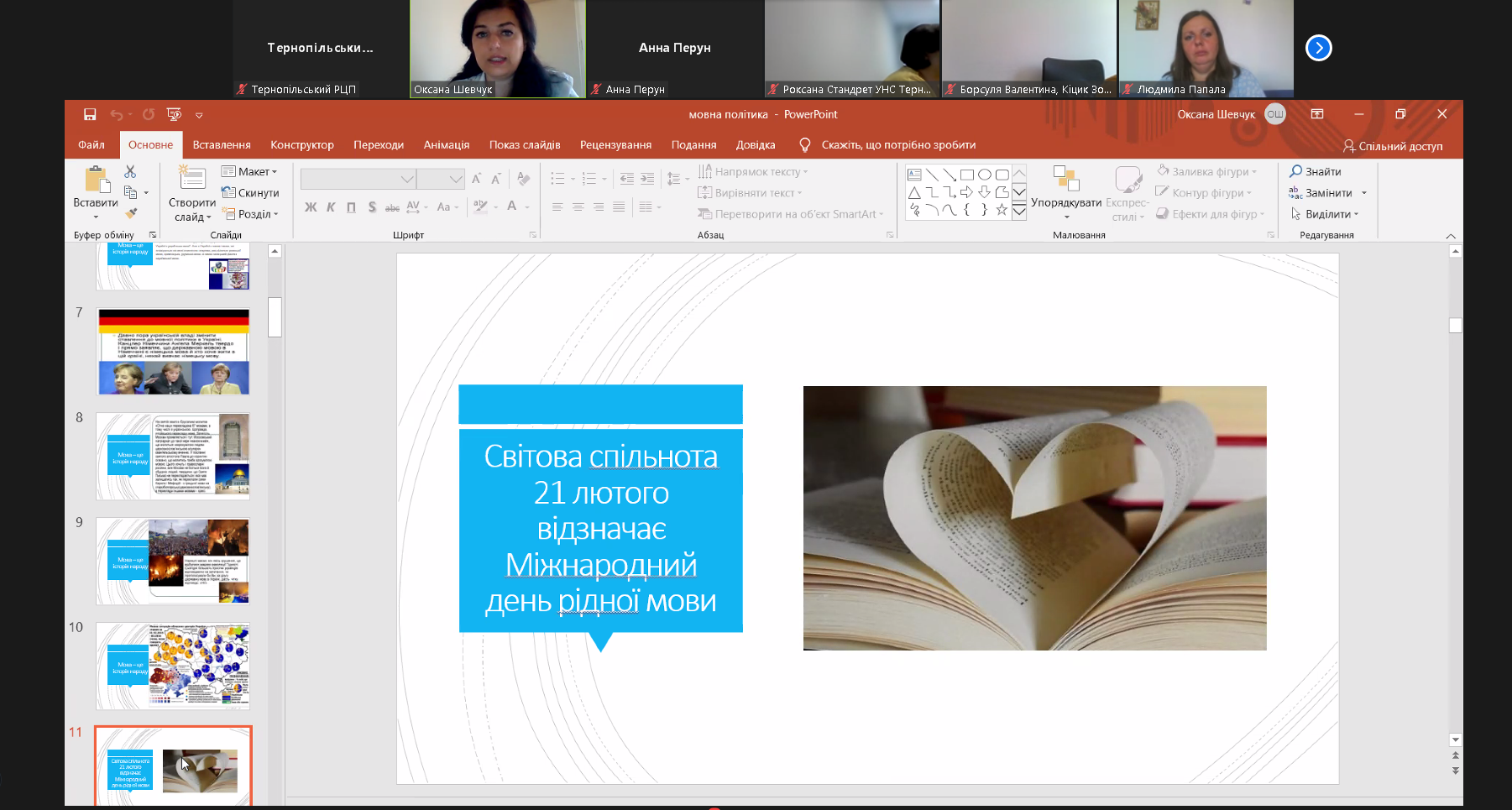Screen dimensions: 1512x810
Task: Increase font size icon
Action: point(476,179)
